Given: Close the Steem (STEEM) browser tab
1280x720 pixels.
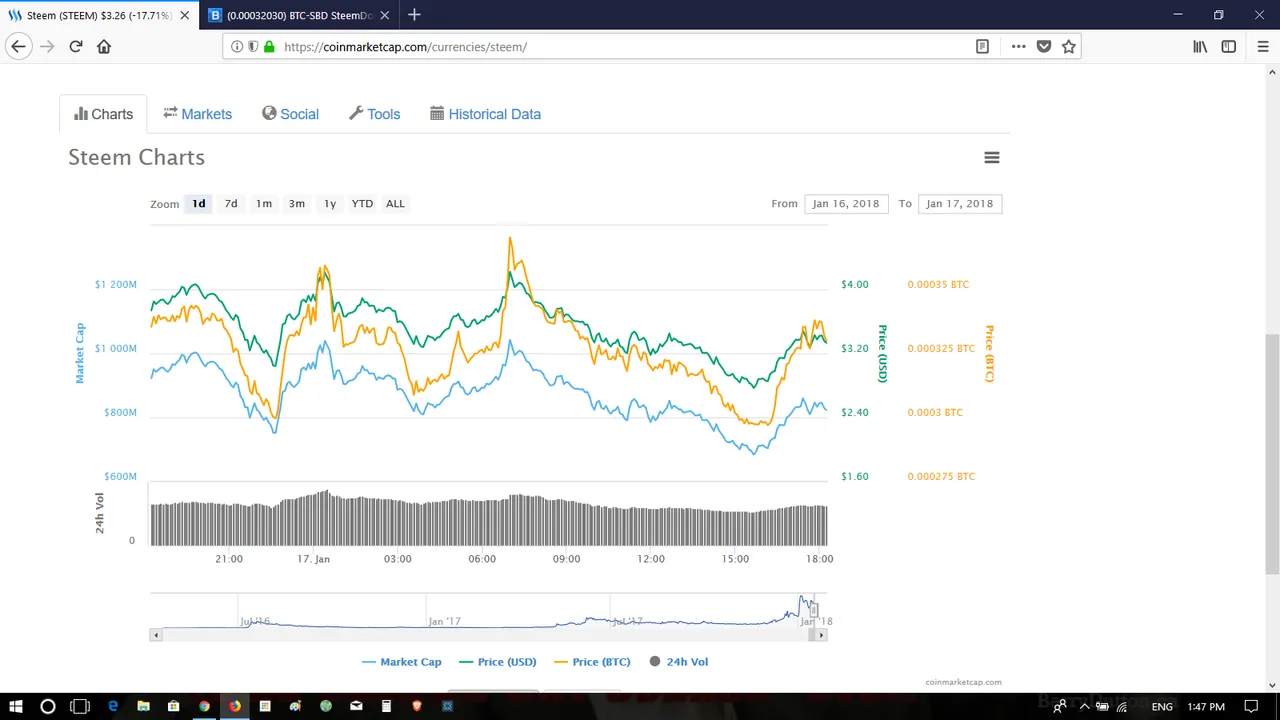Looking at the screenshot, I should (184, 15).
